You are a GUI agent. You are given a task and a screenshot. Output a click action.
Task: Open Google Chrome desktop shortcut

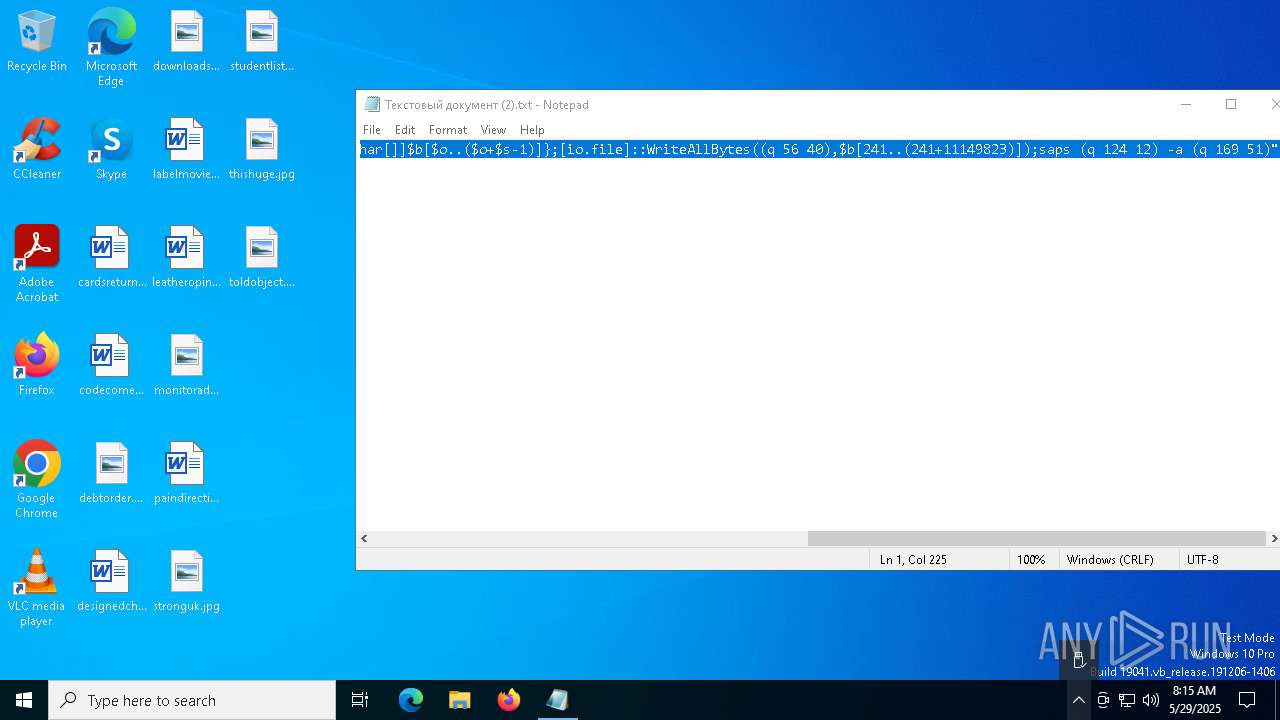click(37, 480)
